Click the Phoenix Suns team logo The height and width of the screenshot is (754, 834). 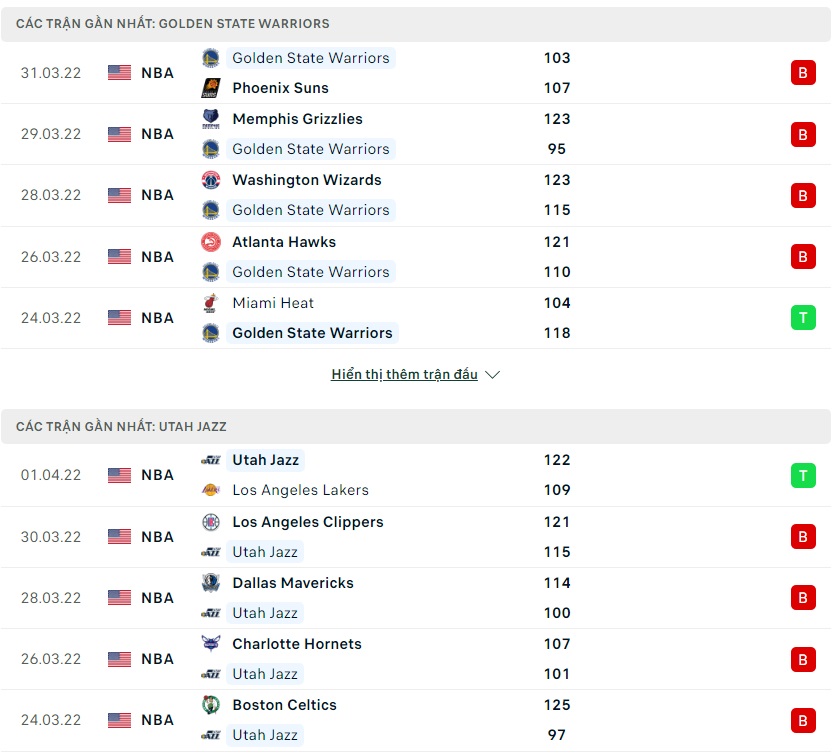click(210, 88)
